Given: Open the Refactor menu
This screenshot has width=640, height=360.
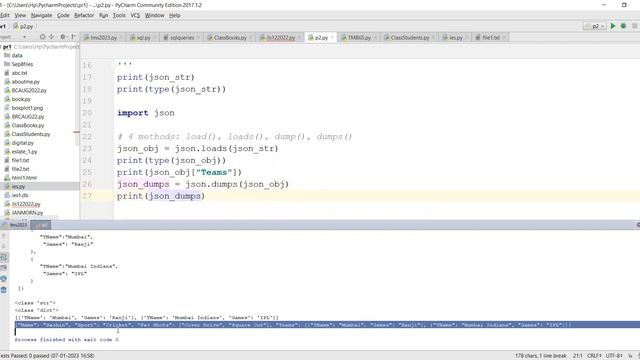Looking at the screenshot, I should click(x=84, y=16).
